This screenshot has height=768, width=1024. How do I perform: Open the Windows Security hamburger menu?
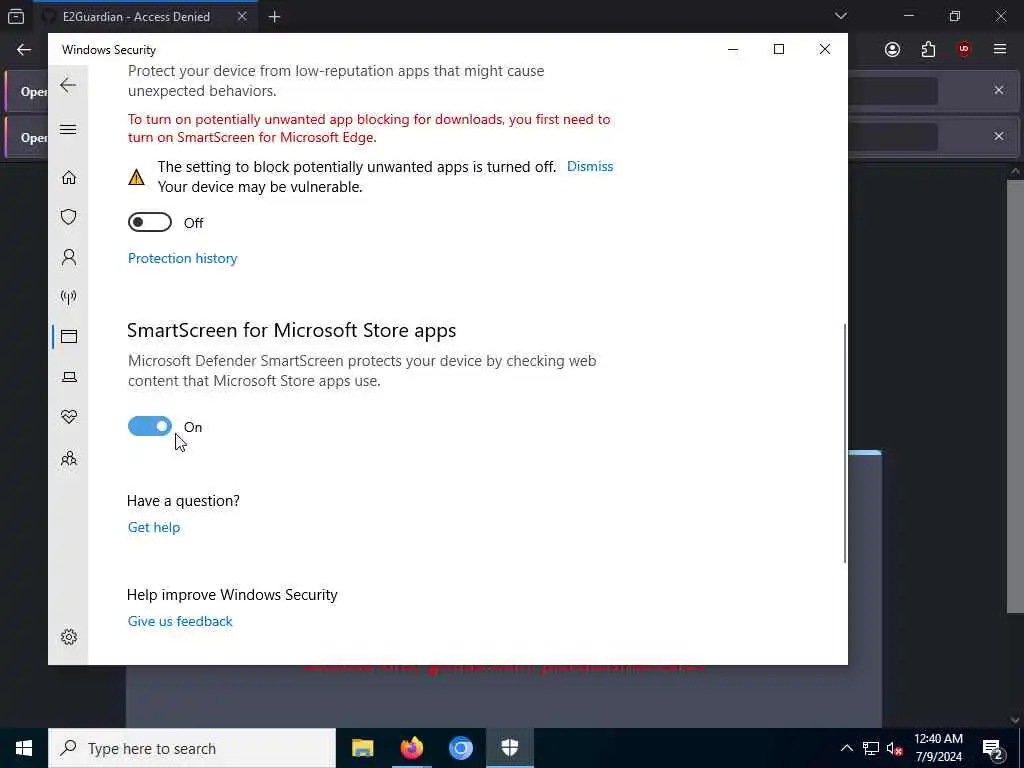coord(68,129)
